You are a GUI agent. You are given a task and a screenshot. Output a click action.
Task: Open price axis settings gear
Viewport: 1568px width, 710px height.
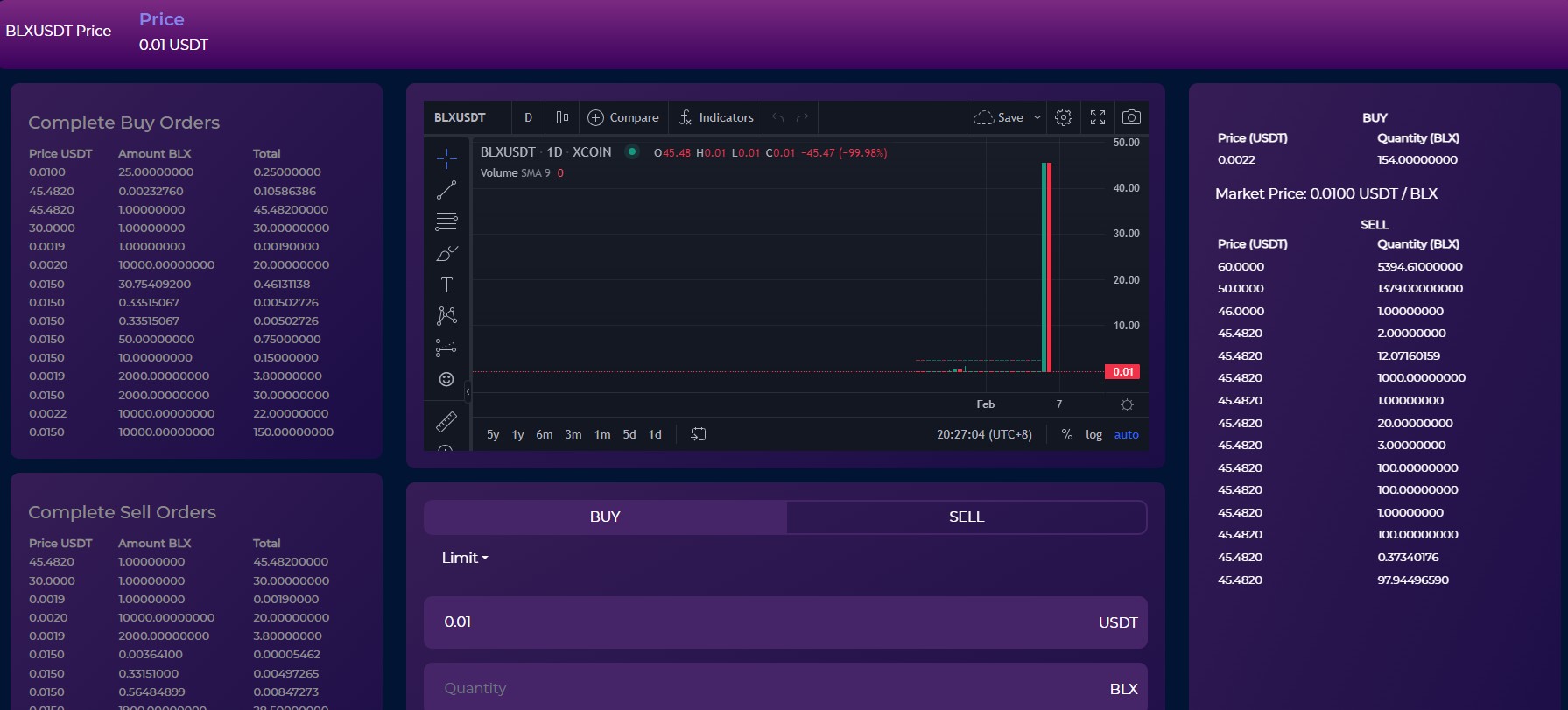click(1127, 404)
